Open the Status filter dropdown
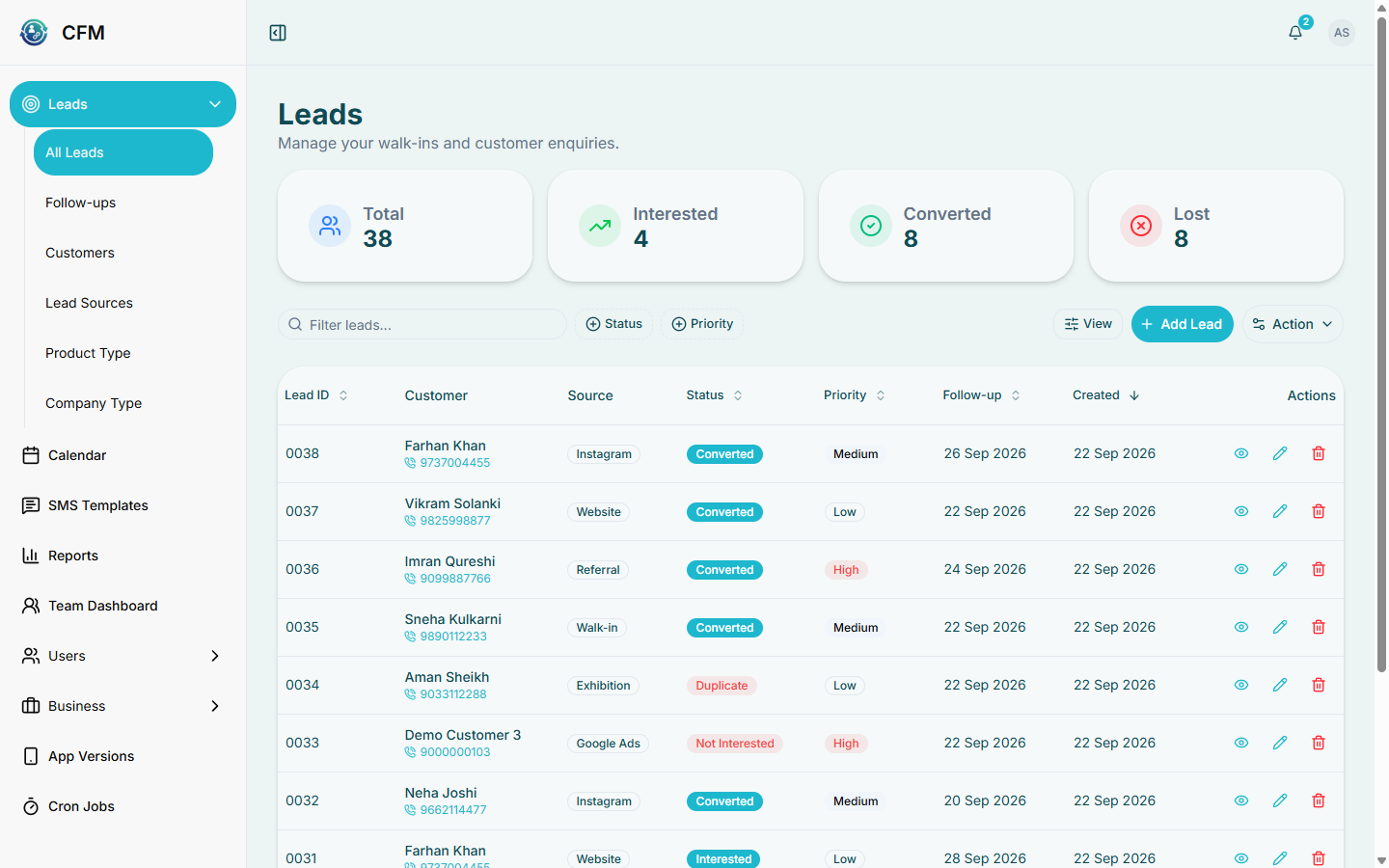The image size is (1389, 868). tap(613, 324)
